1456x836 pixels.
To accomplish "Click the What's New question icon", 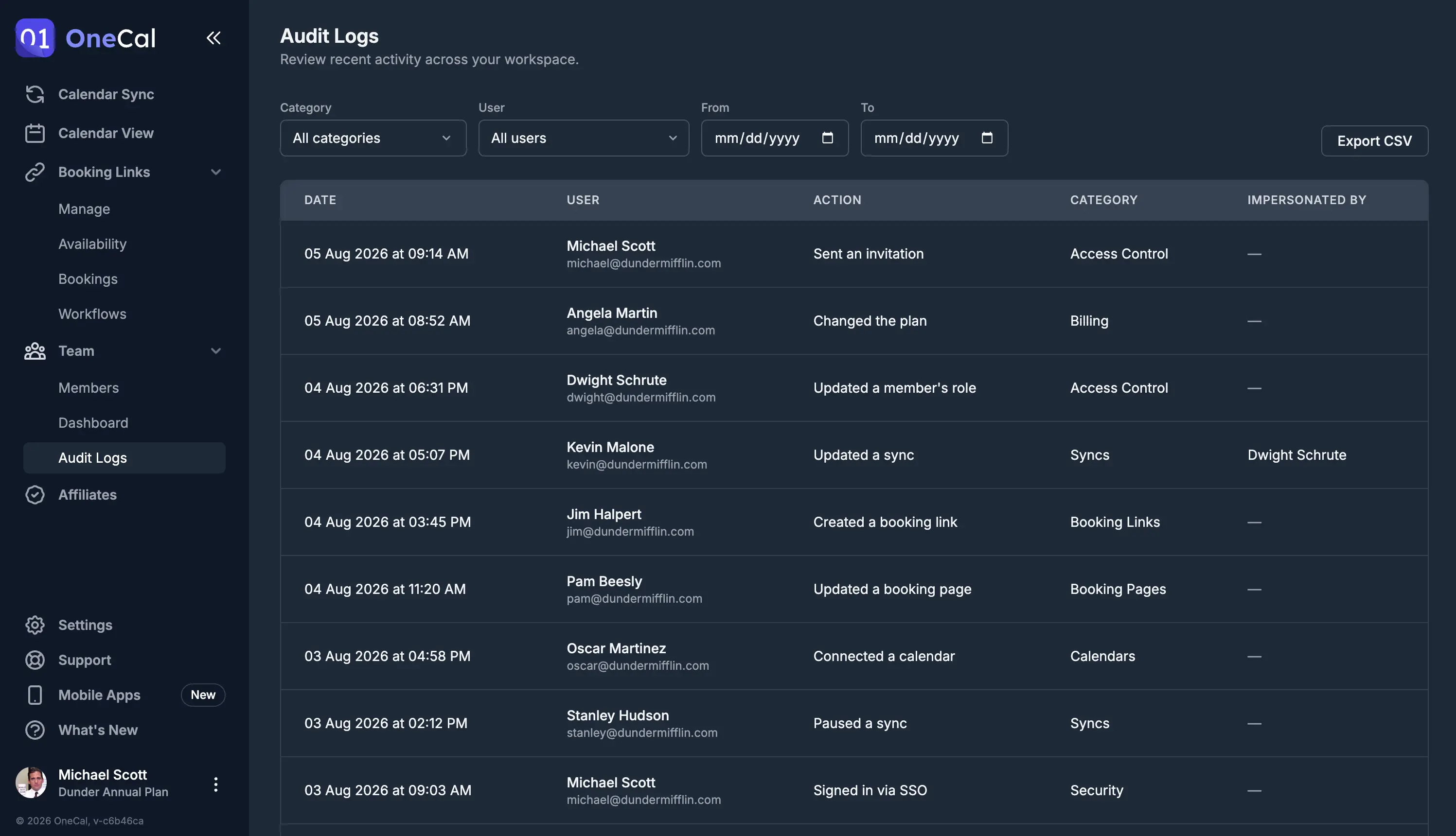I will (x=35, y=731).
